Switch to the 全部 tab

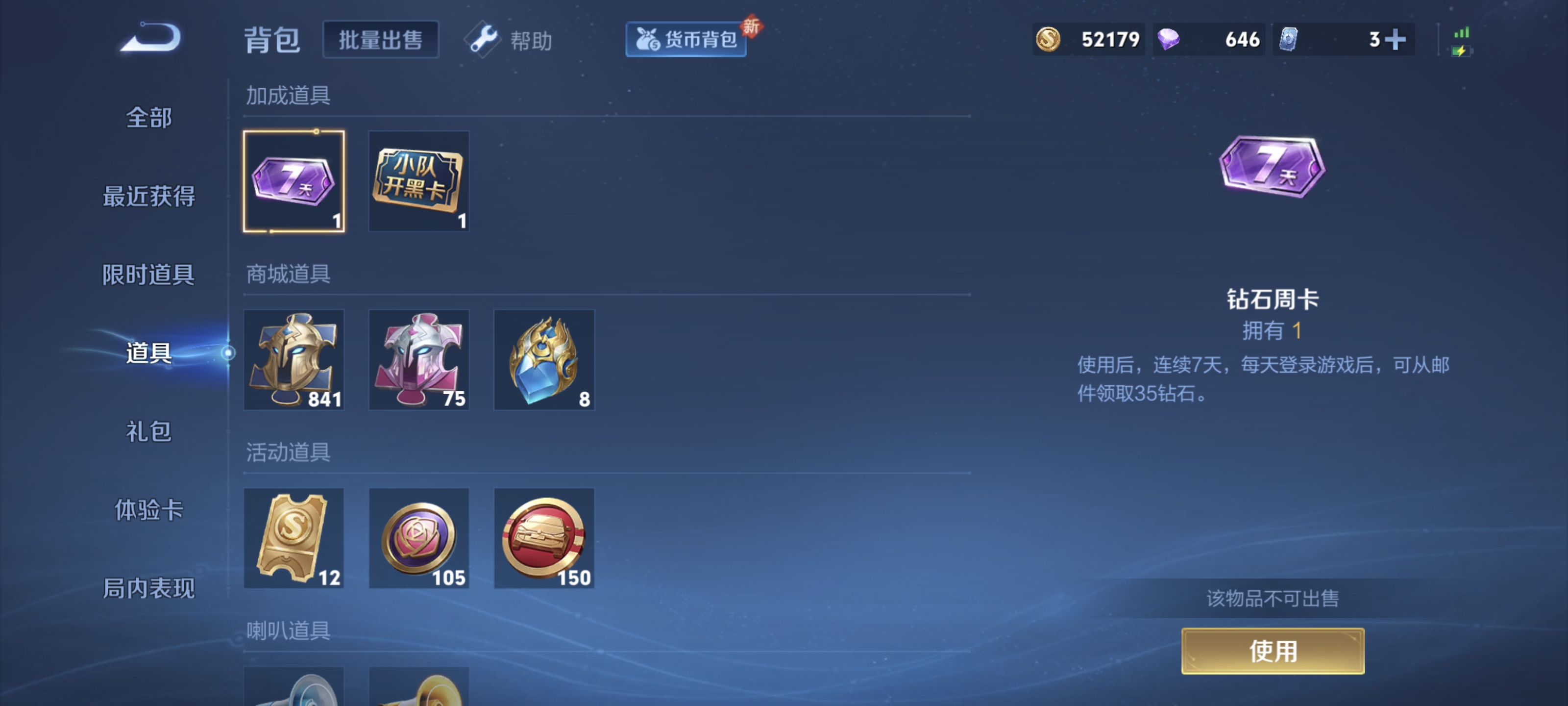148,118
